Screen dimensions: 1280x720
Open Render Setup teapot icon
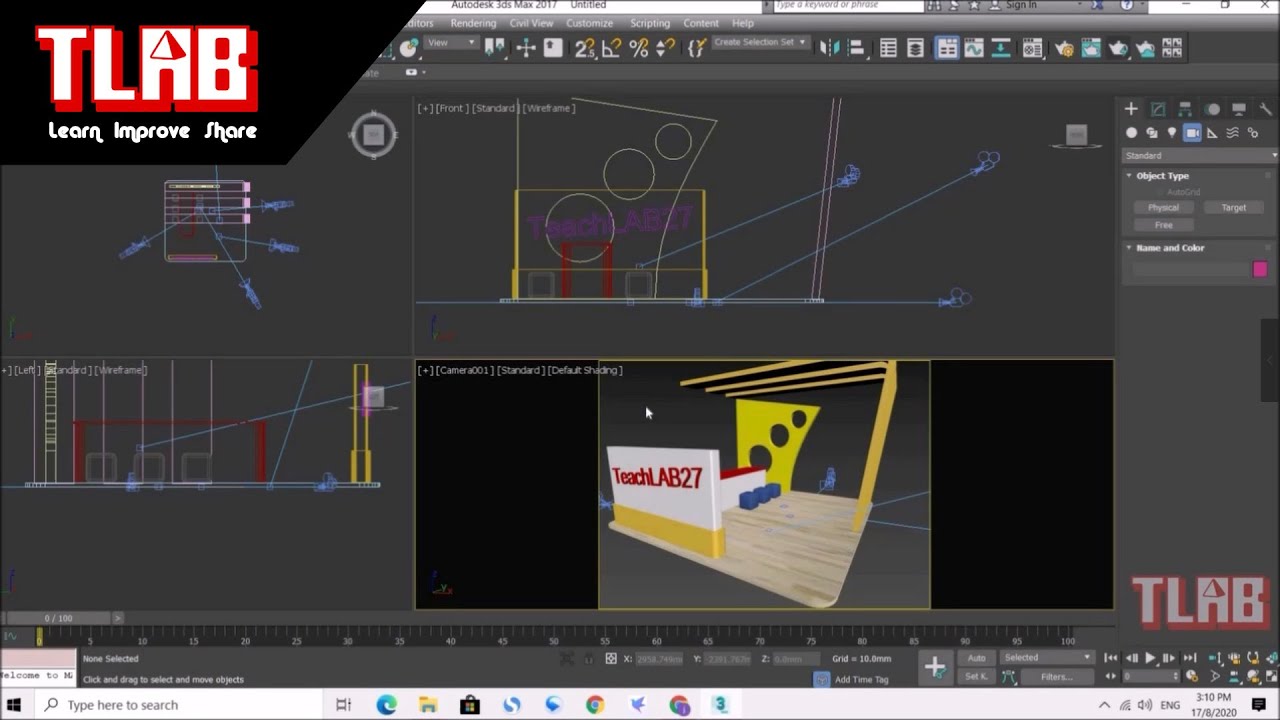click(x=1064, y=48)
